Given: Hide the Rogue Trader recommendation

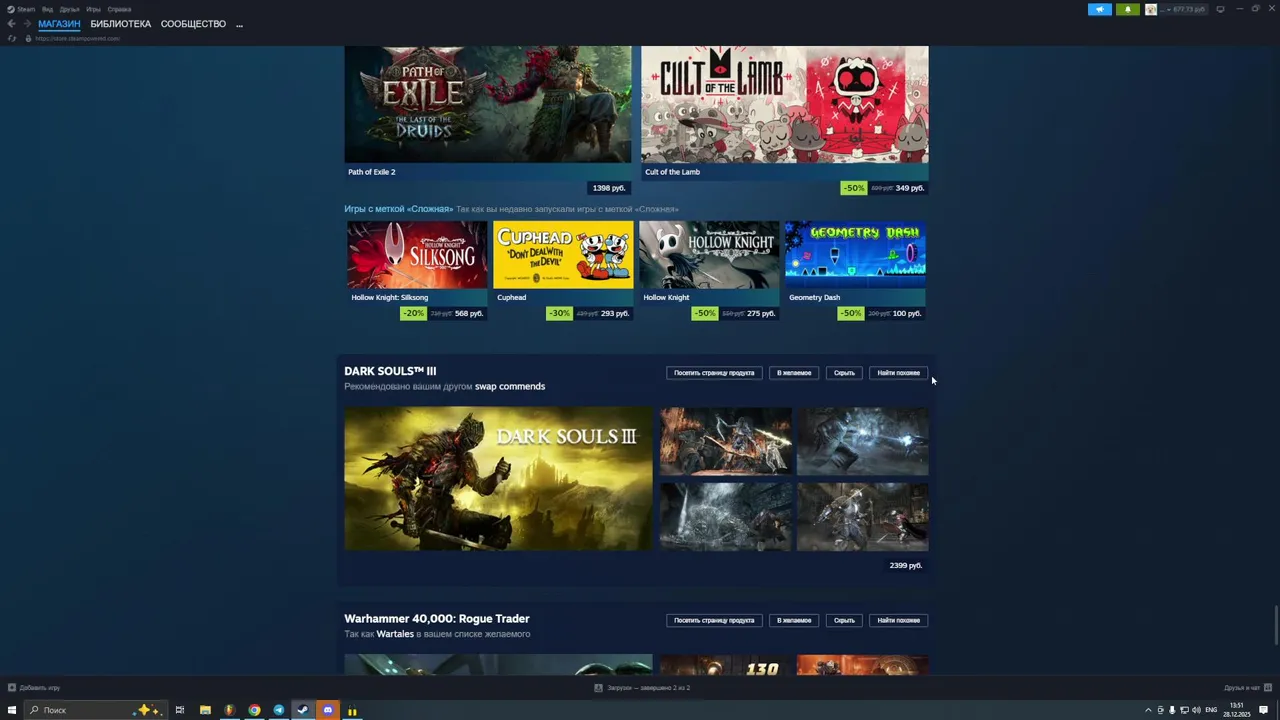Looking at the screenshot, I should pos(844,620).
